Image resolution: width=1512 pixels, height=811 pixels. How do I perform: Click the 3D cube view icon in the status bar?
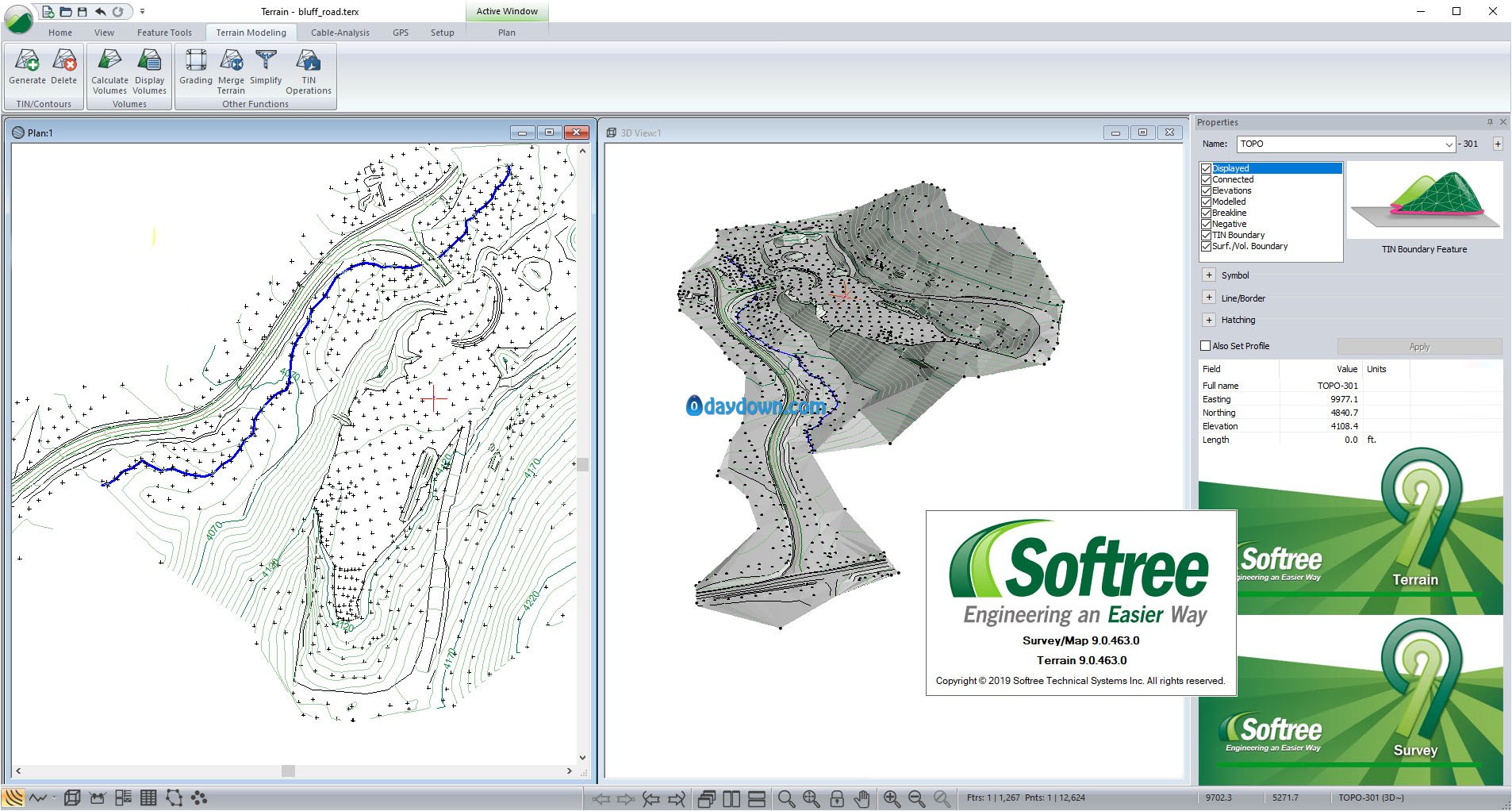tap(72, 798)
